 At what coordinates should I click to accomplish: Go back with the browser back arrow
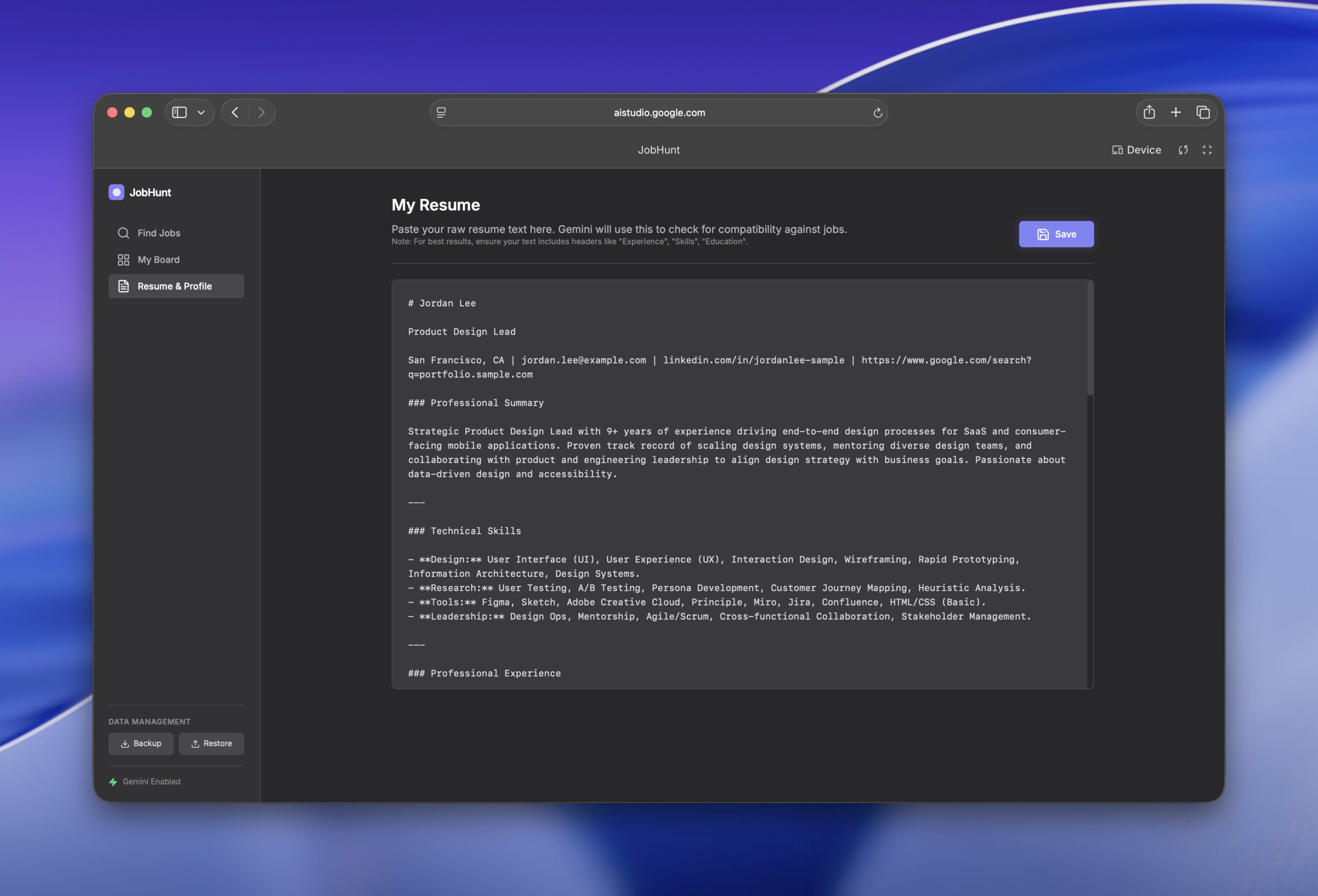(235, 112)
